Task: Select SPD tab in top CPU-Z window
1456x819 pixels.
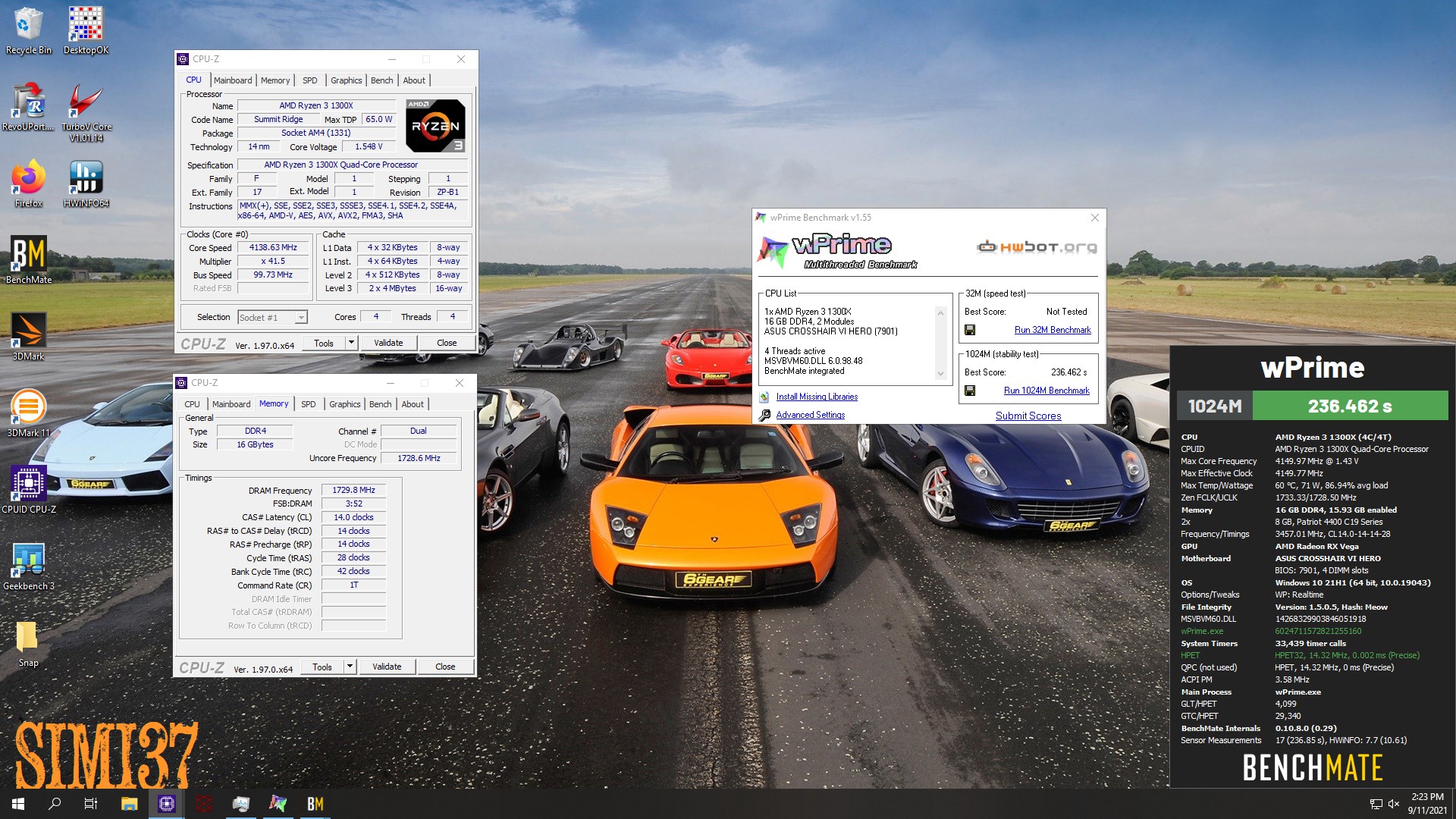Action: click(310, 80)
